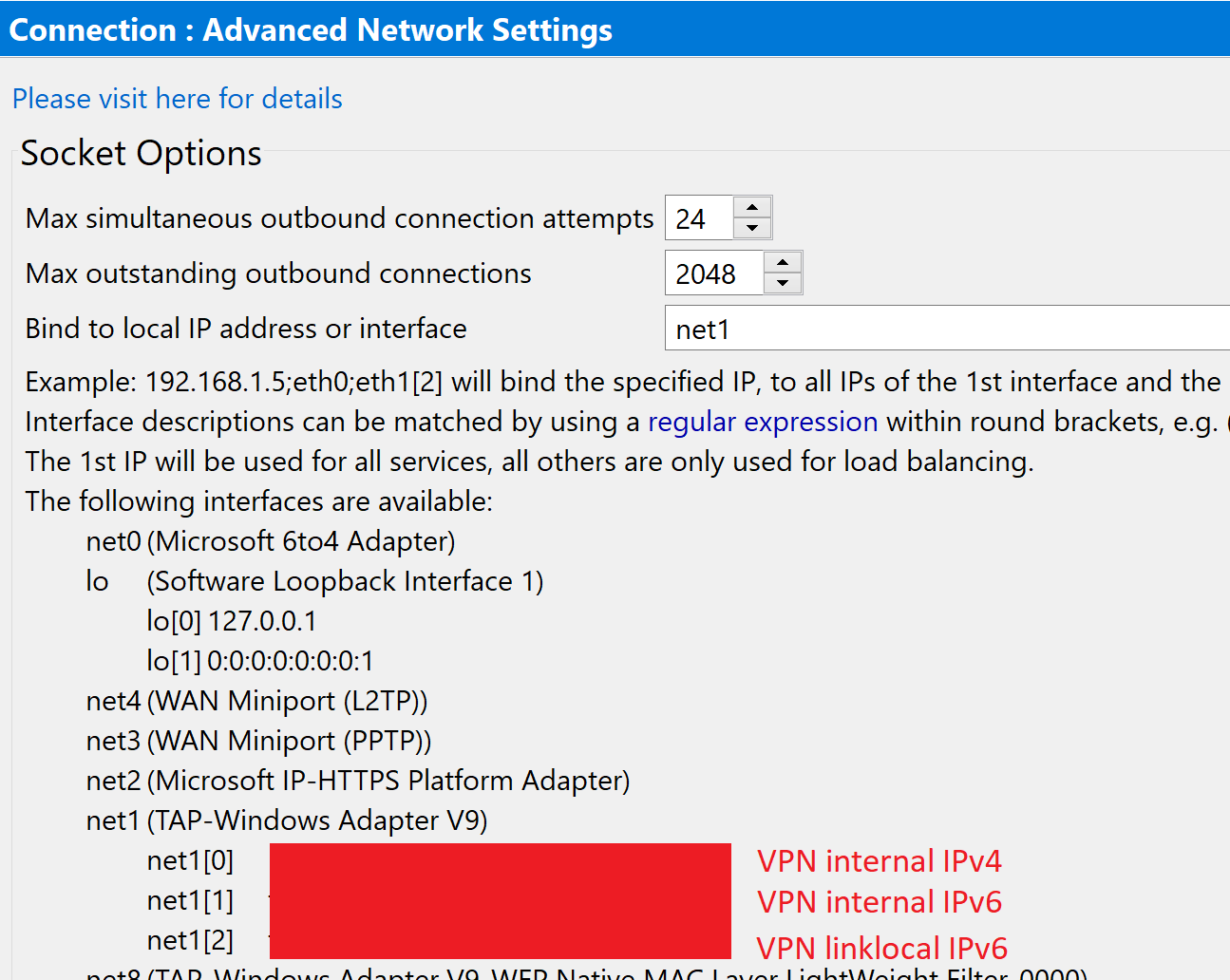
Task: Select the net0 Microsoft 6to4 Adapter entry
Action: [269, 541]
